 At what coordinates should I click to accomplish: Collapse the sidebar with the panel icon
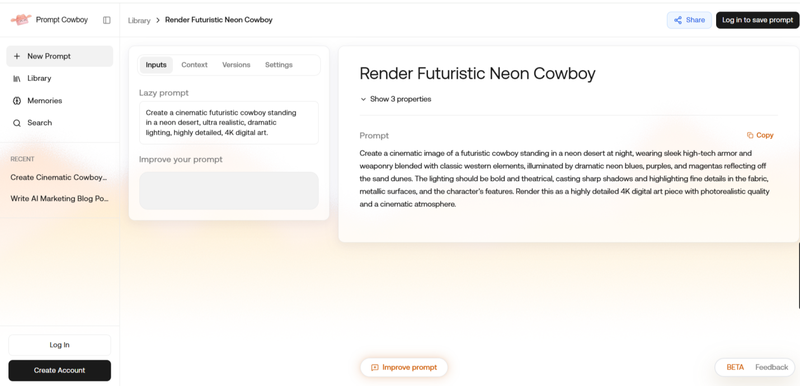tap(107, 20)
